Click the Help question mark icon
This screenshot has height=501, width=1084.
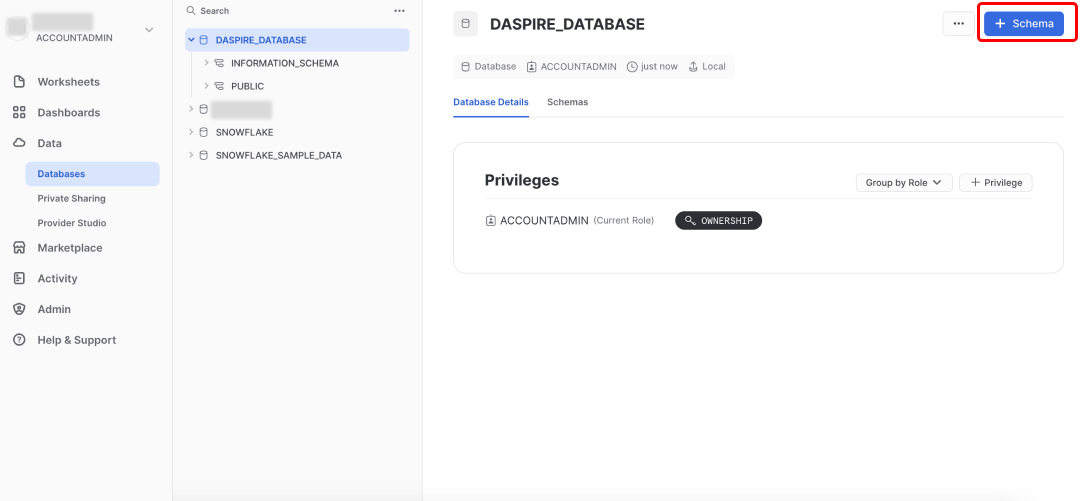point(19,340)
